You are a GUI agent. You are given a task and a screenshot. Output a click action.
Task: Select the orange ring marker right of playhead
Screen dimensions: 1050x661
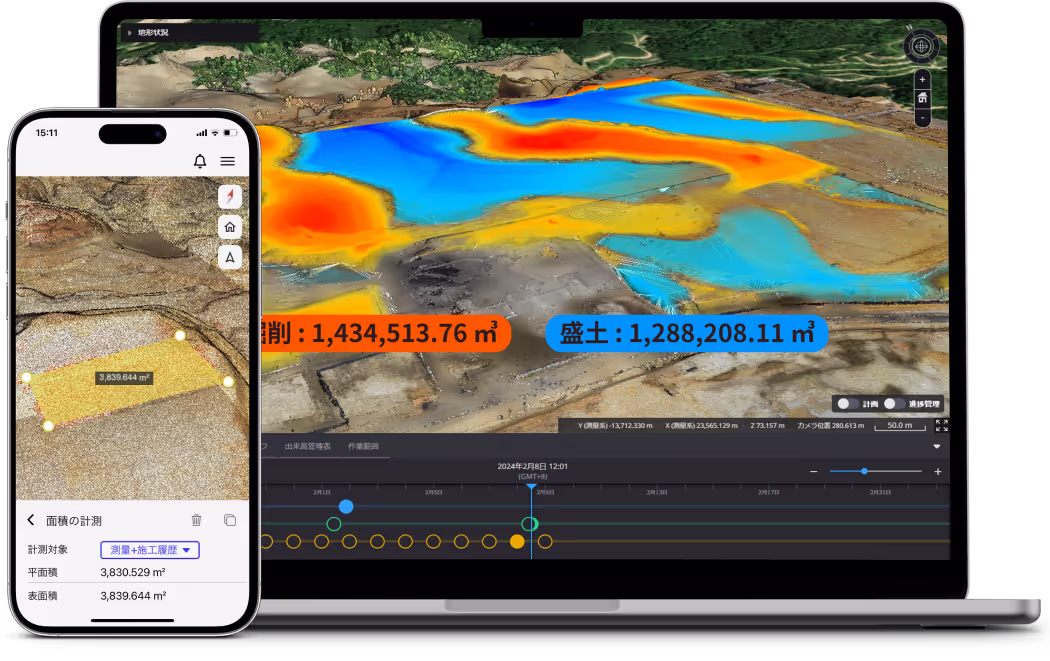[x=545, y=541]
